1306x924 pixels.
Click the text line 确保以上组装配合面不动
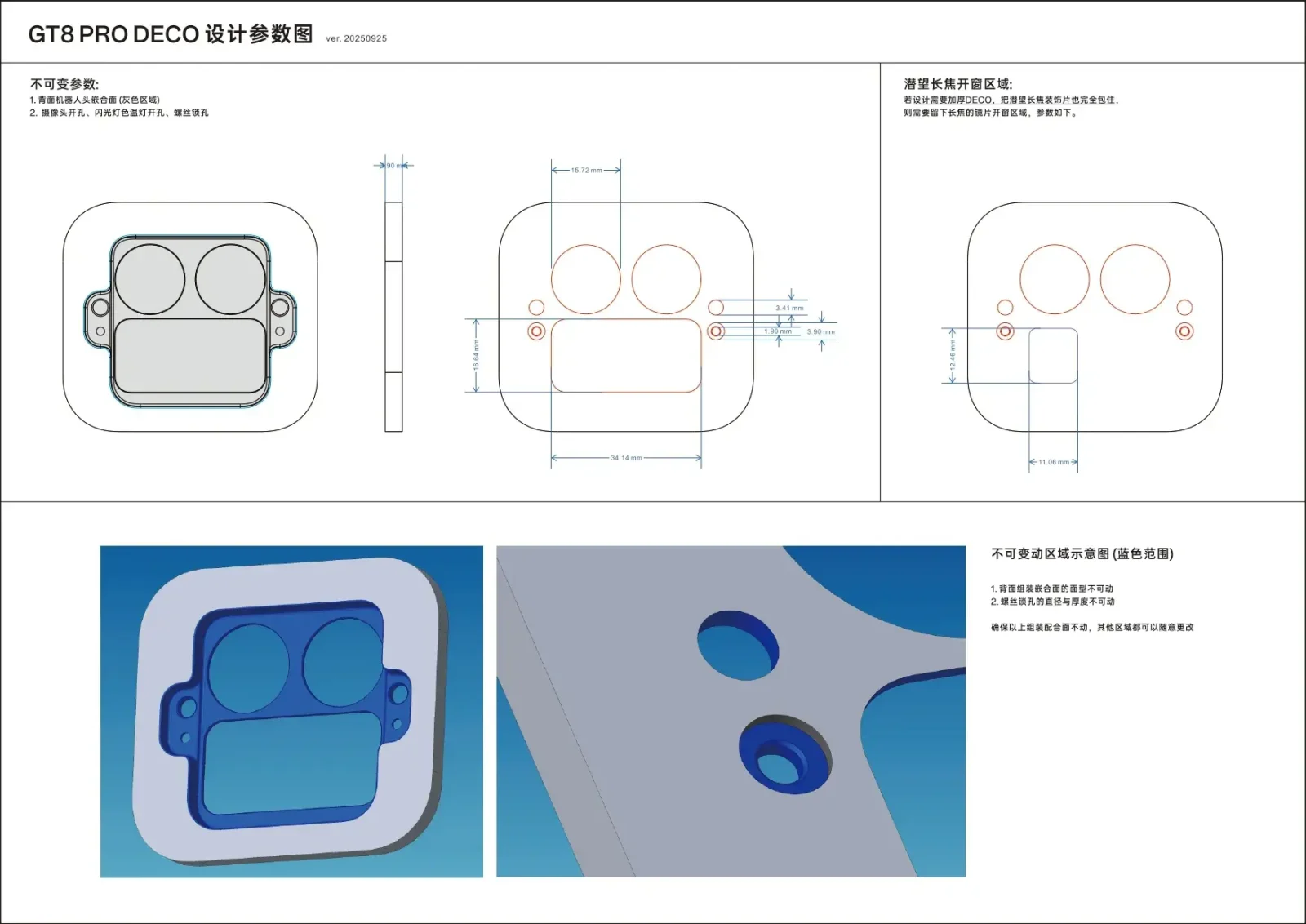pos(1091,628)
